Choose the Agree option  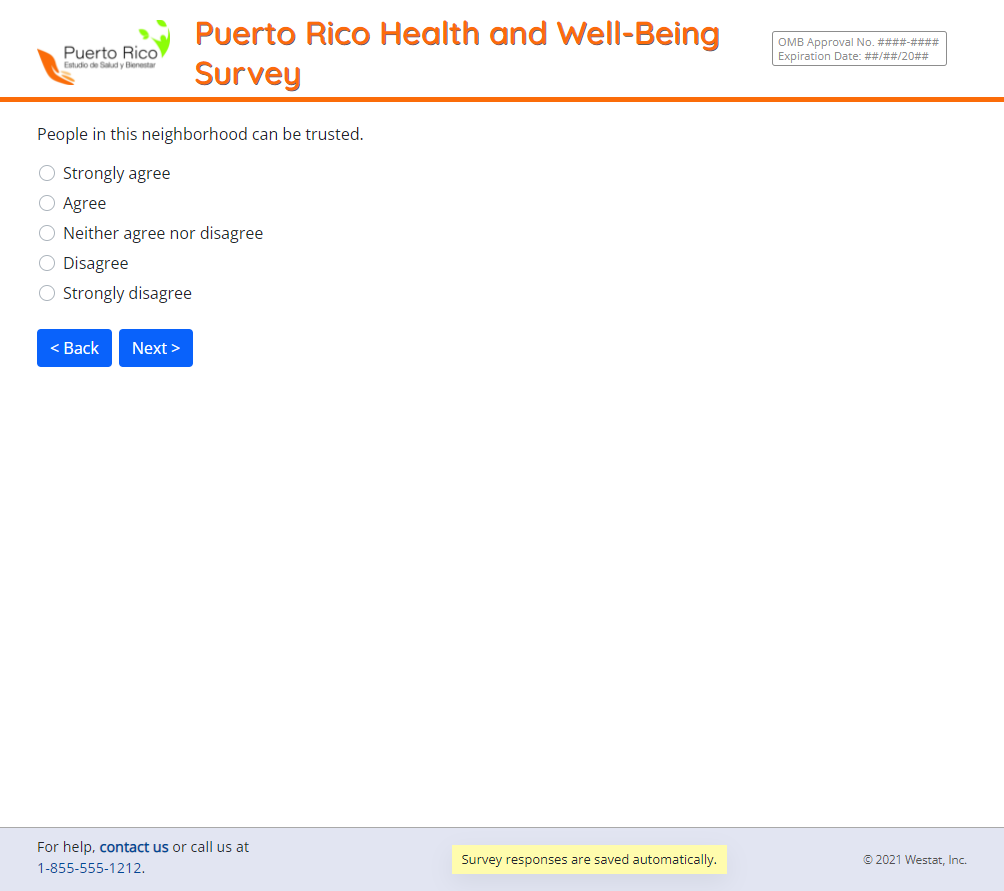(x=47, y=203)
